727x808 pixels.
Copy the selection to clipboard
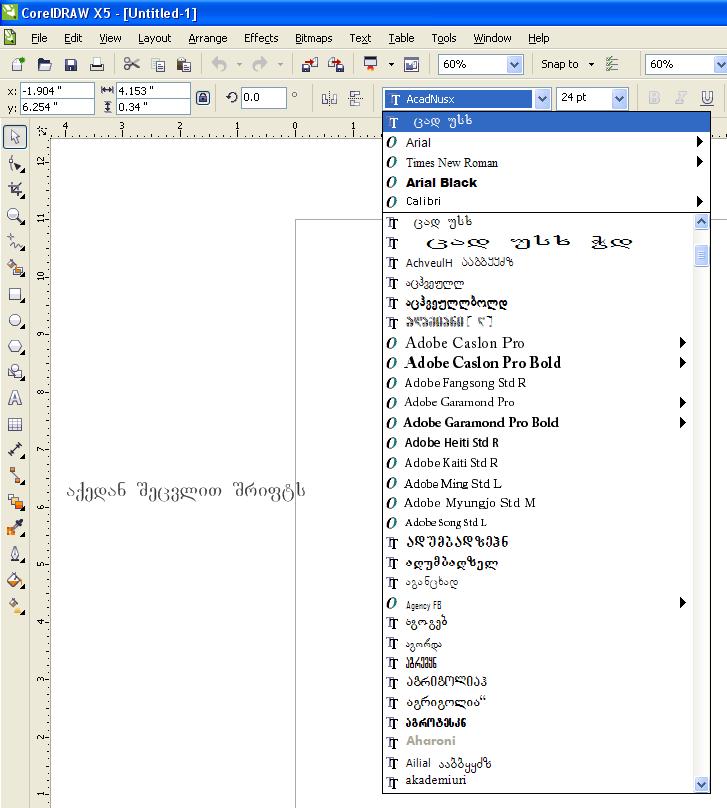pos(158,64)
